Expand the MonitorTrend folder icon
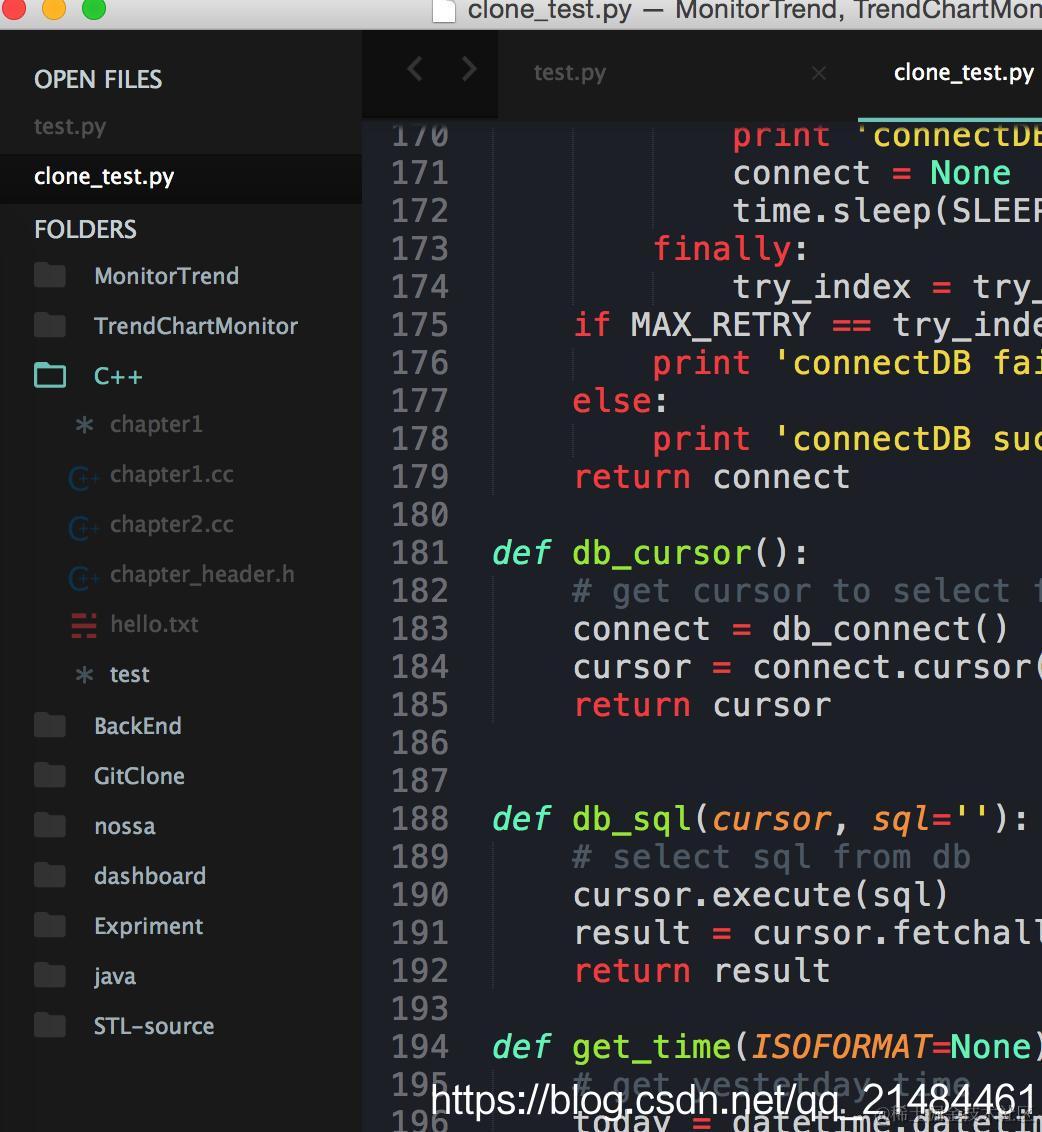Image resolution: width=1042 pixels, height=1132 pixels. tap(50, 275)
